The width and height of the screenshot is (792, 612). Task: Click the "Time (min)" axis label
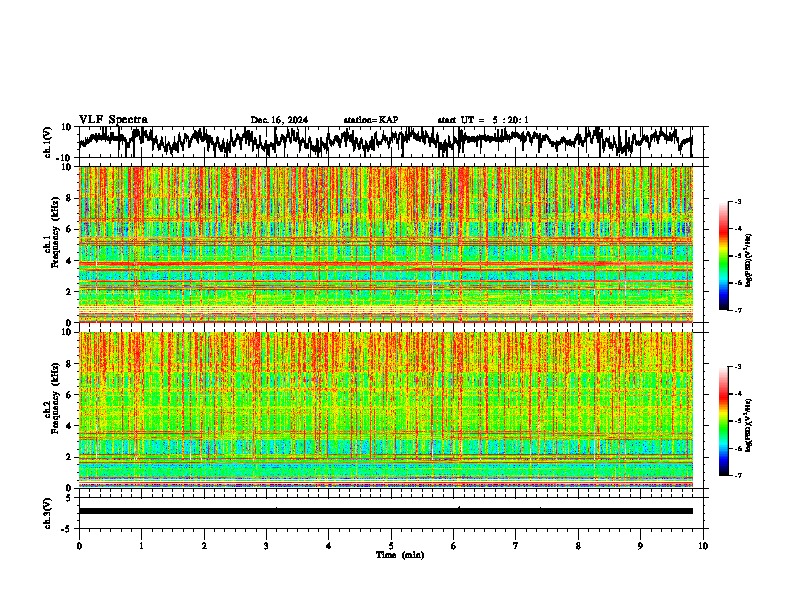coord(400,555)
